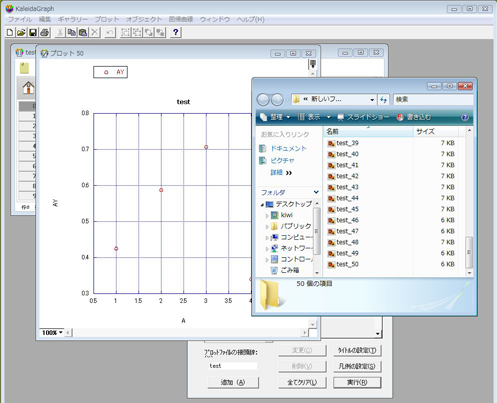Click the back arrow in the file explorer

[x=263, y=99]
